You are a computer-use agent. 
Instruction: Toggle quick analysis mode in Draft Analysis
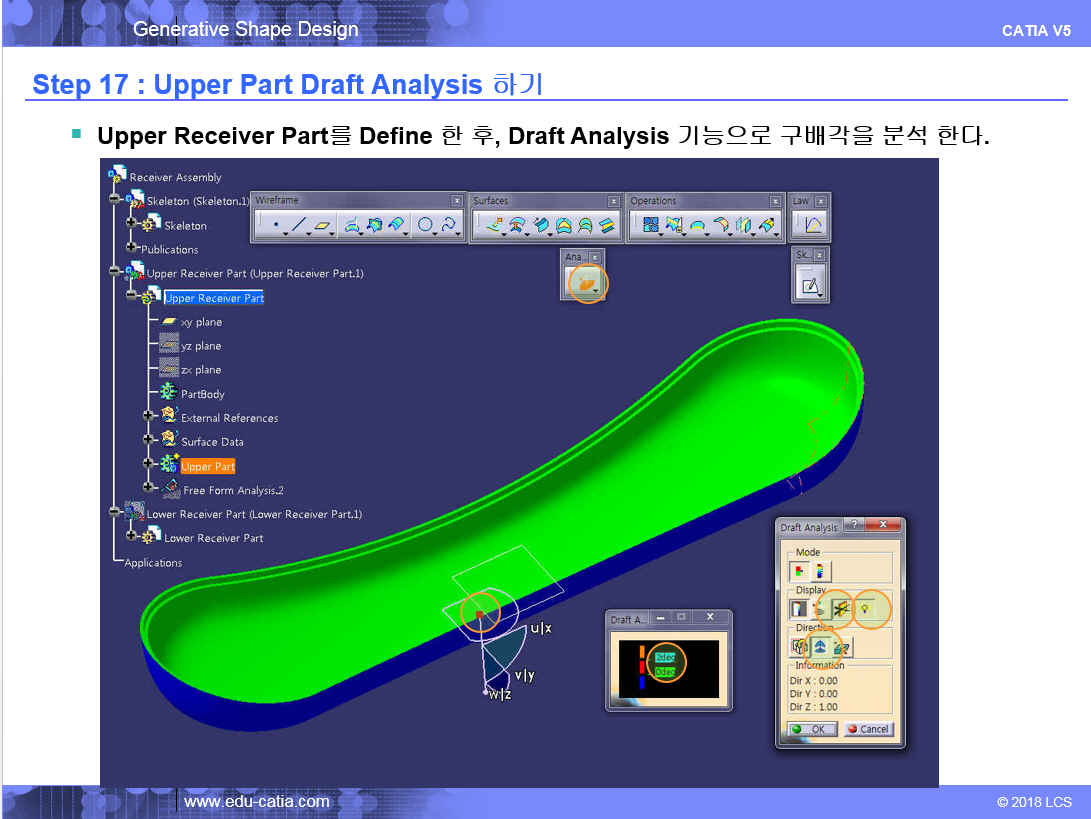tap(800, 572)
